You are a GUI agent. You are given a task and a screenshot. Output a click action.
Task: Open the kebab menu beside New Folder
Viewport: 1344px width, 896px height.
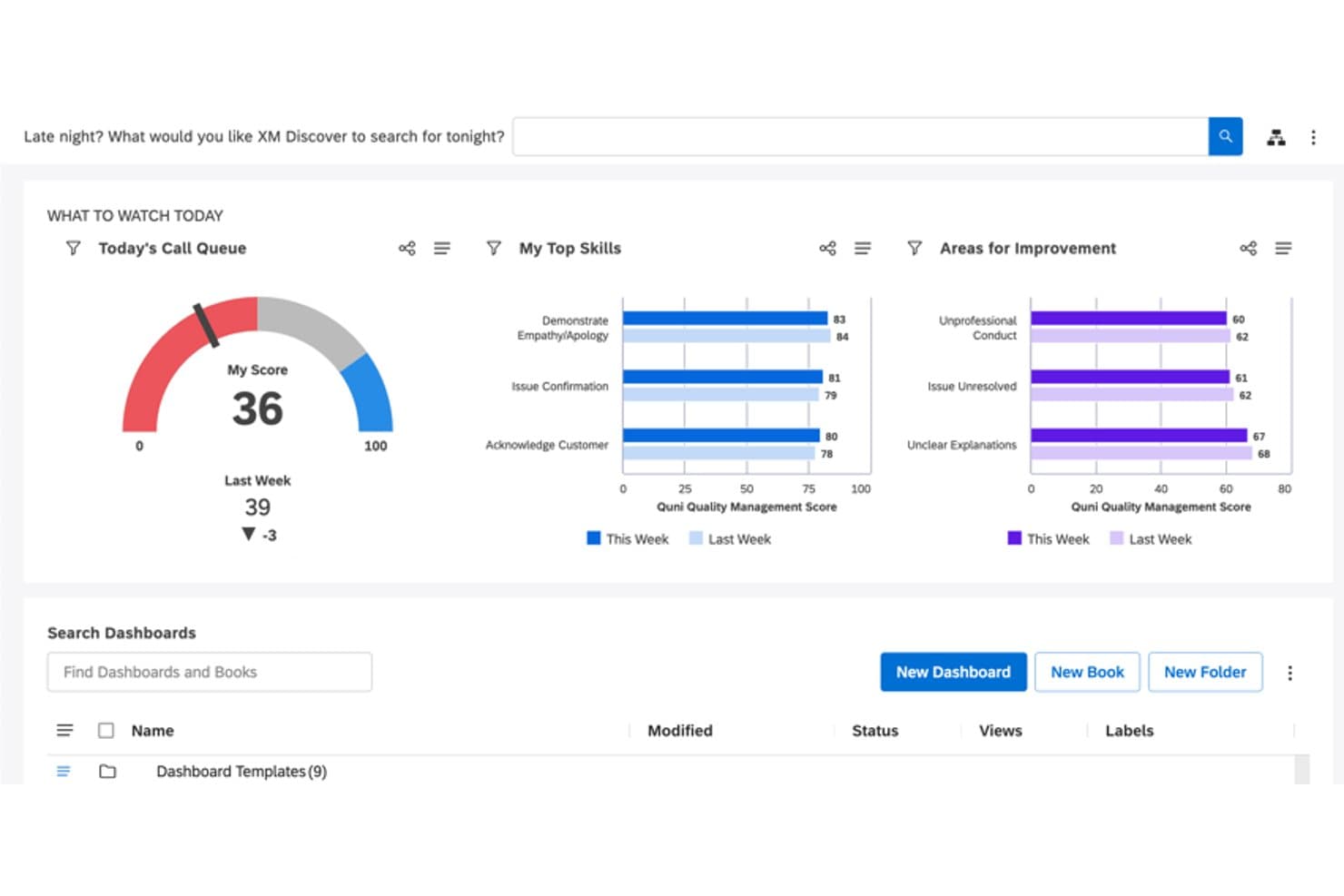click(1290, 673)
